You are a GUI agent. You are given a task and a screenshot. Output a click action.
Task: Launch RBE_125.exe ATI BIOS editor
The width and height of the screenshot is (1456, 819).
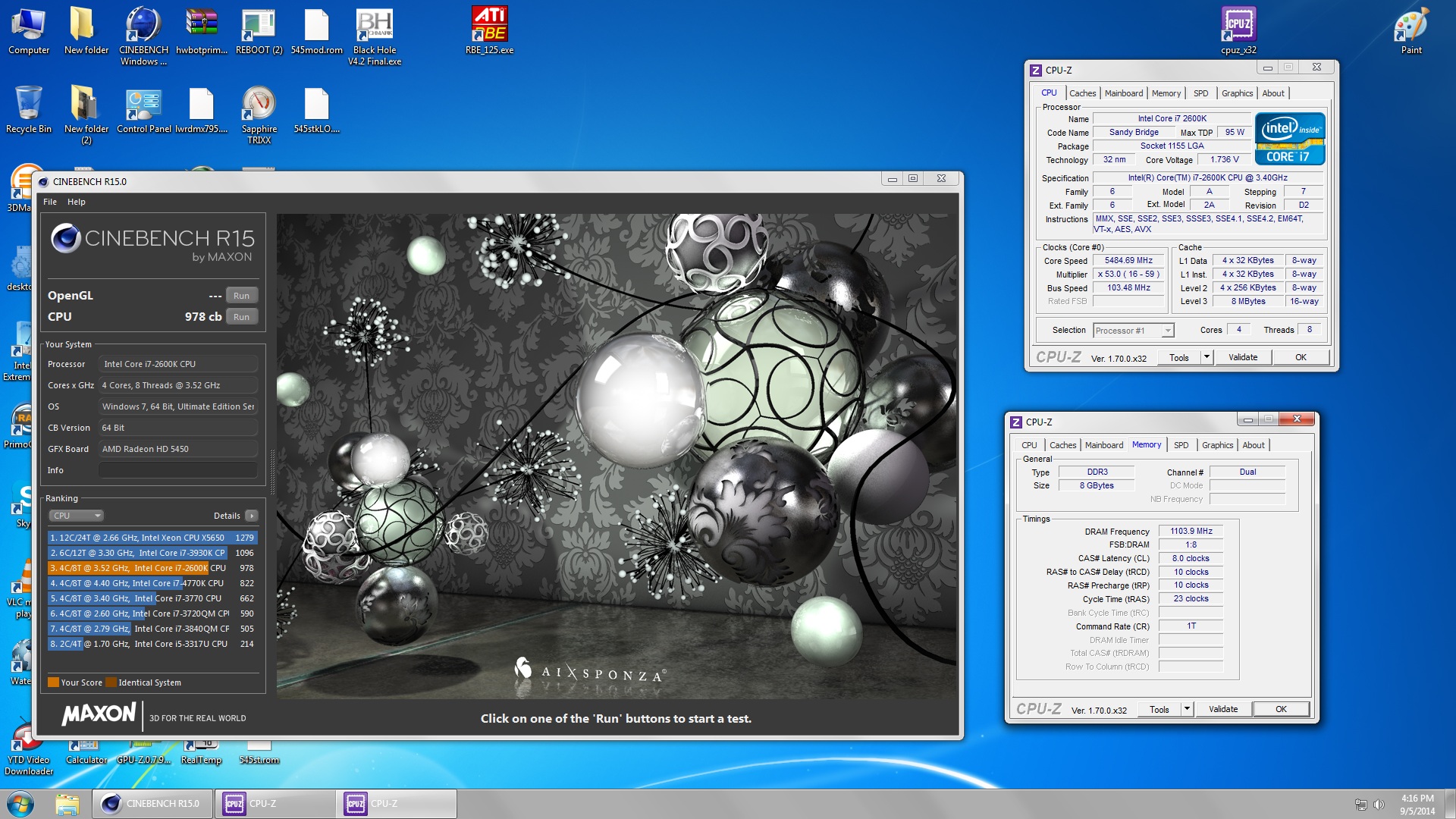click(x=489, y=31)
